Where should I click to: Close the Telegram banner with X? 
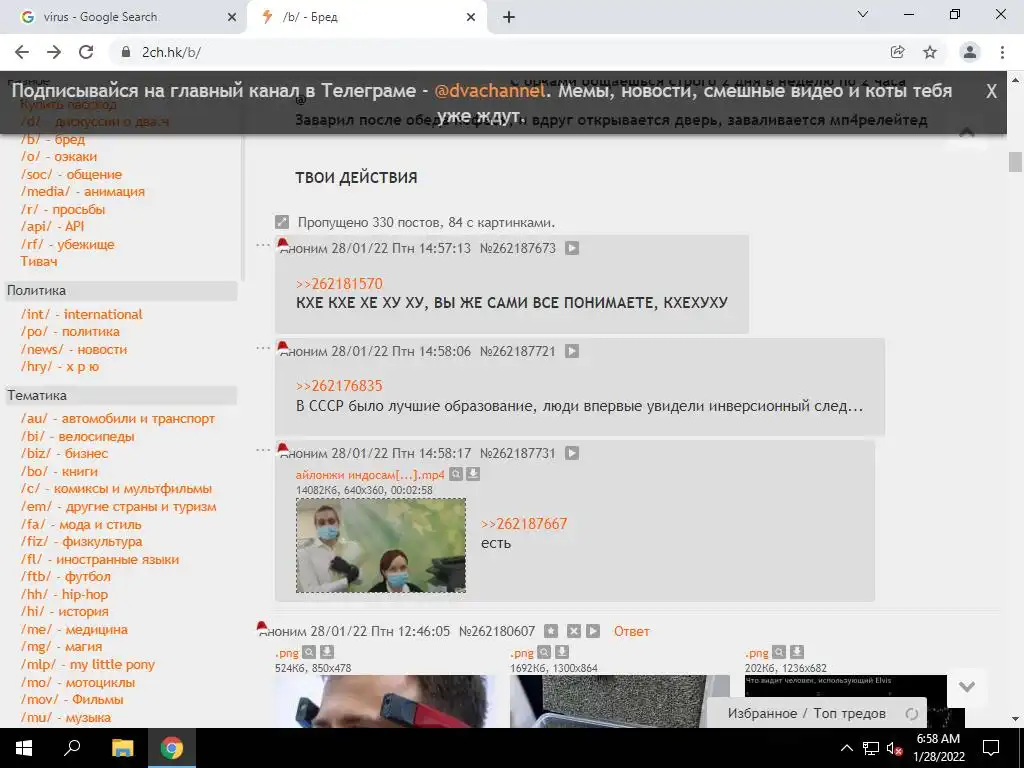pyautogui.click(x=991, y=91)
